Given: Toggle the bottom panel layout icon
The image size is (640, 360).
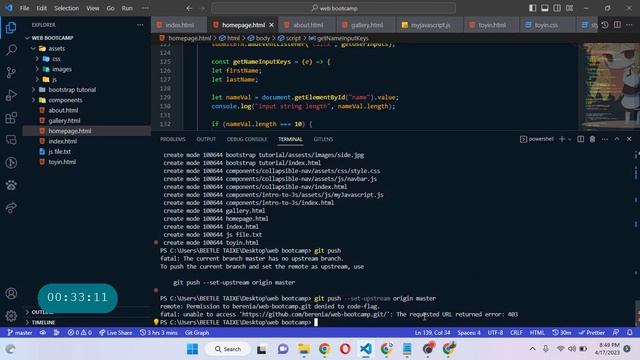Looking at the screenshot, I should [x=545, y=8].
